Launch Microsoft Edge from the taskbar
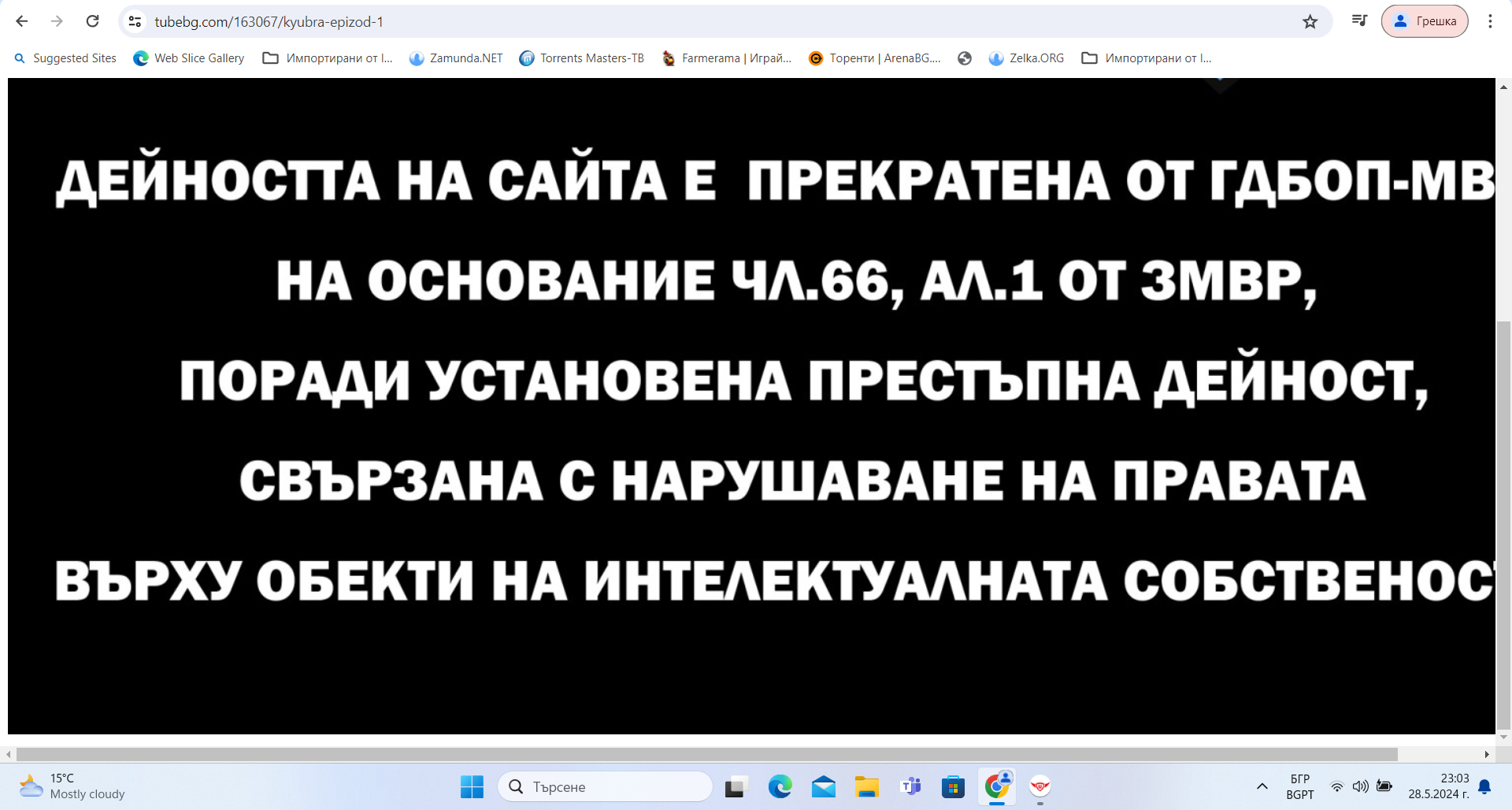 tap(780, 786)
